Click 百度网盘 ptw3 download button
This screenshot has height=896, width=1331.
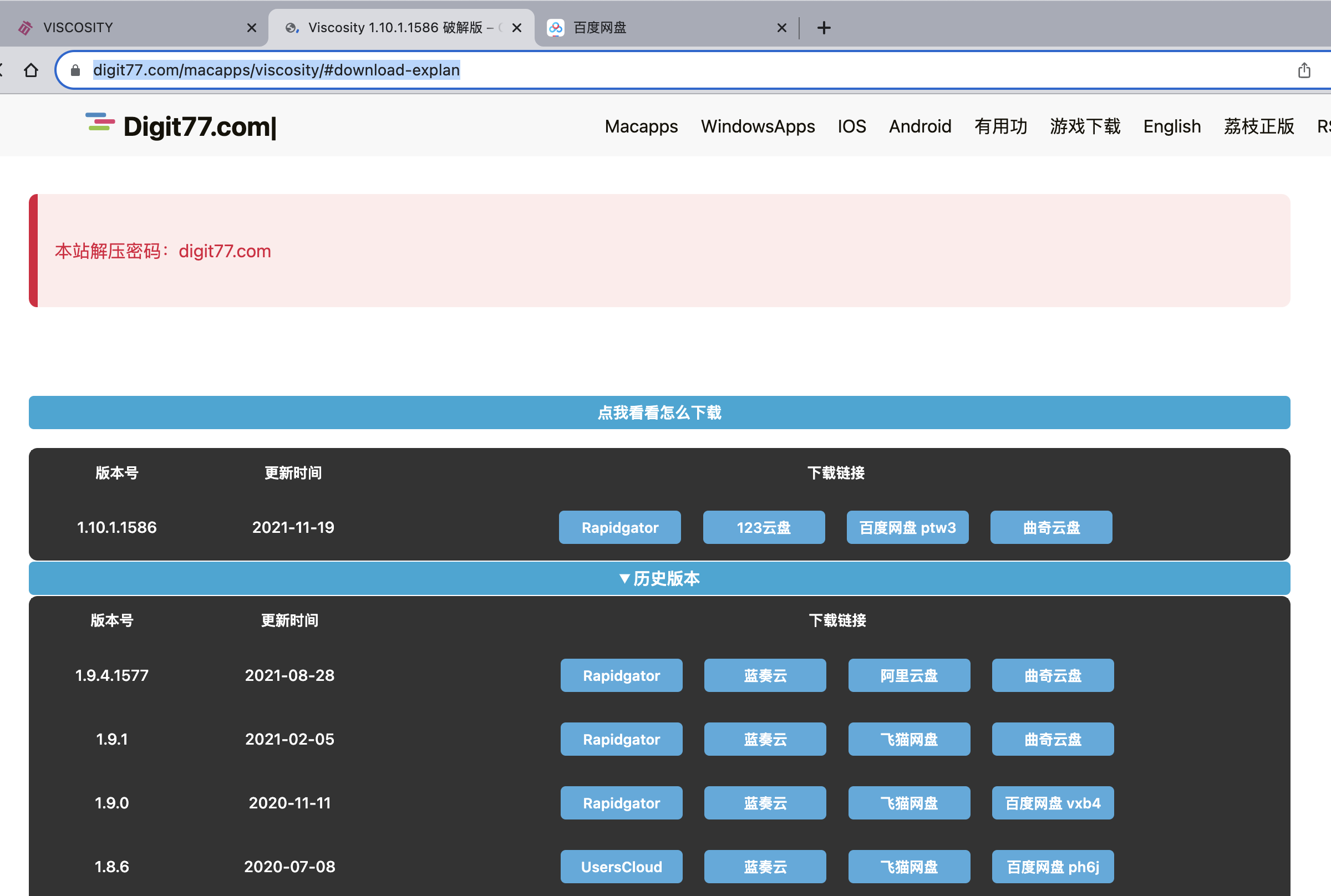pyautogui.click(x=907, y=527)
